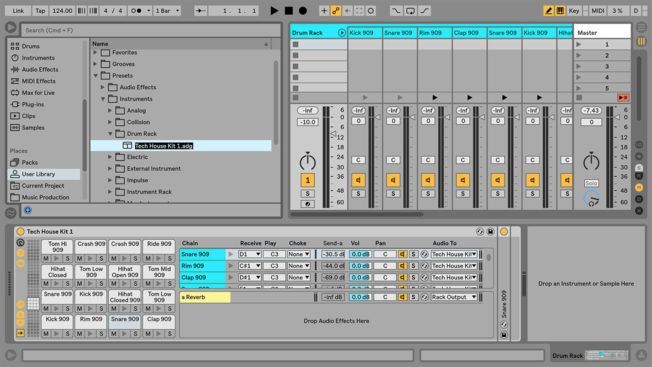652x367 pixels.
Task: Select the a Reverb return chain
Action: (205, 297)
